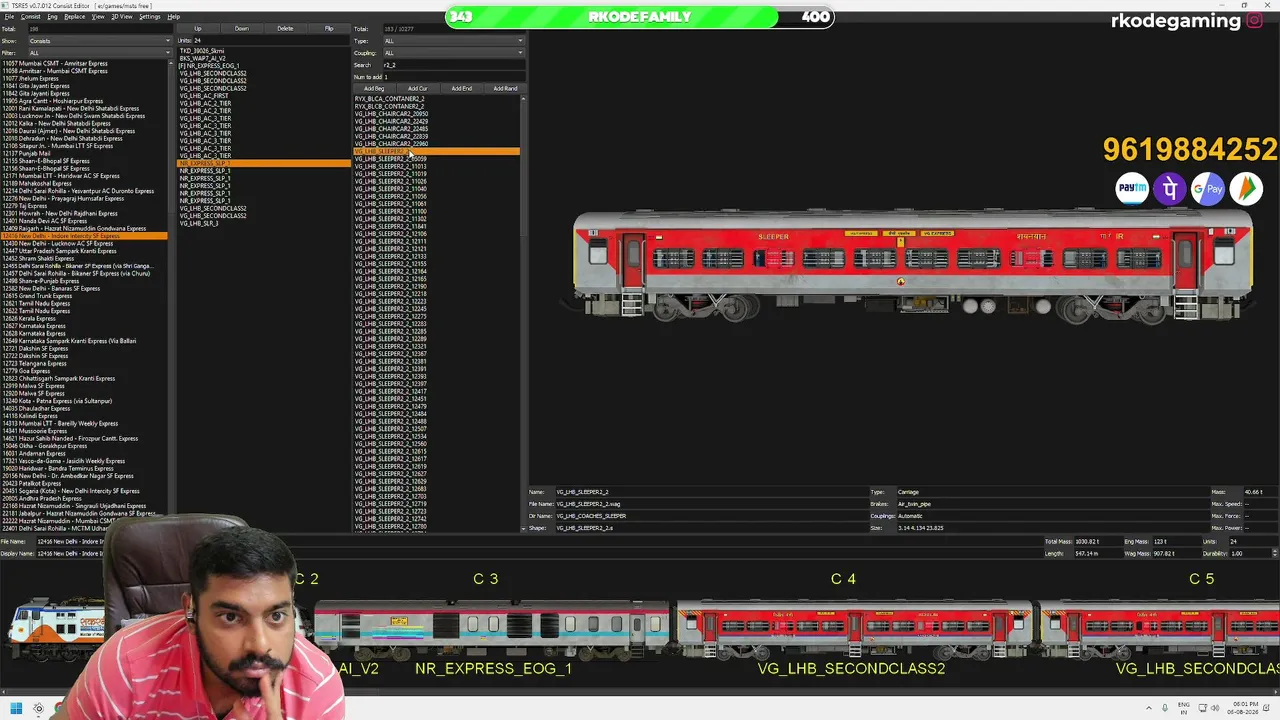1280x720 pixels.
Task: Click the microphone icon in system tray
Action: tap(1167, 708)
